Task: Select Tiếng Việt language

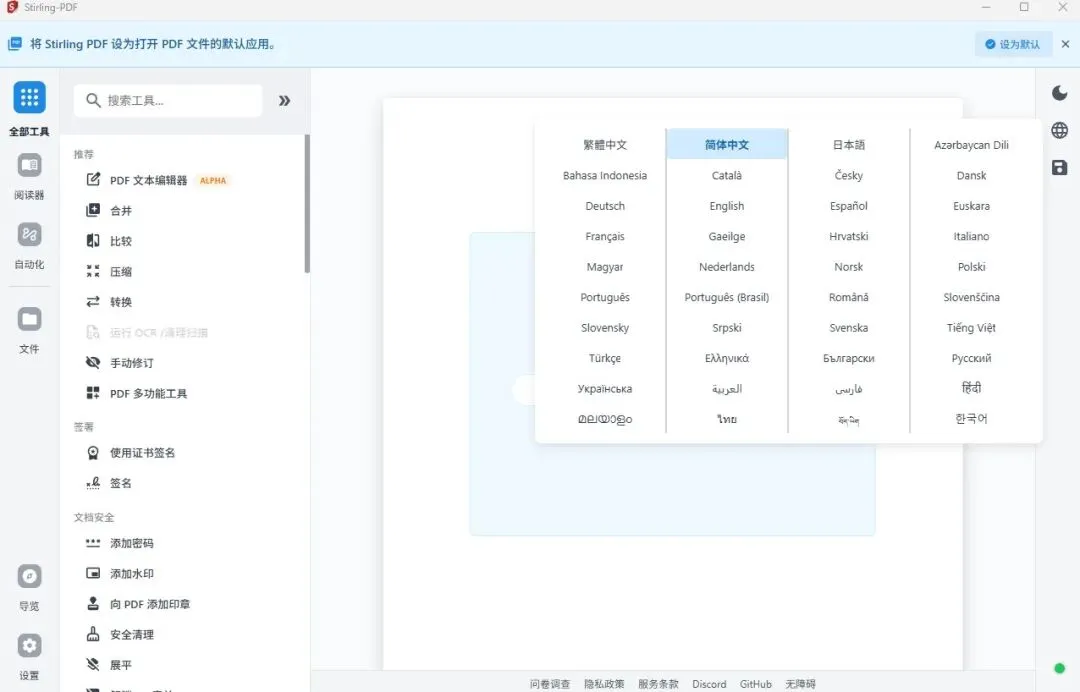Action: pos(971,328)
